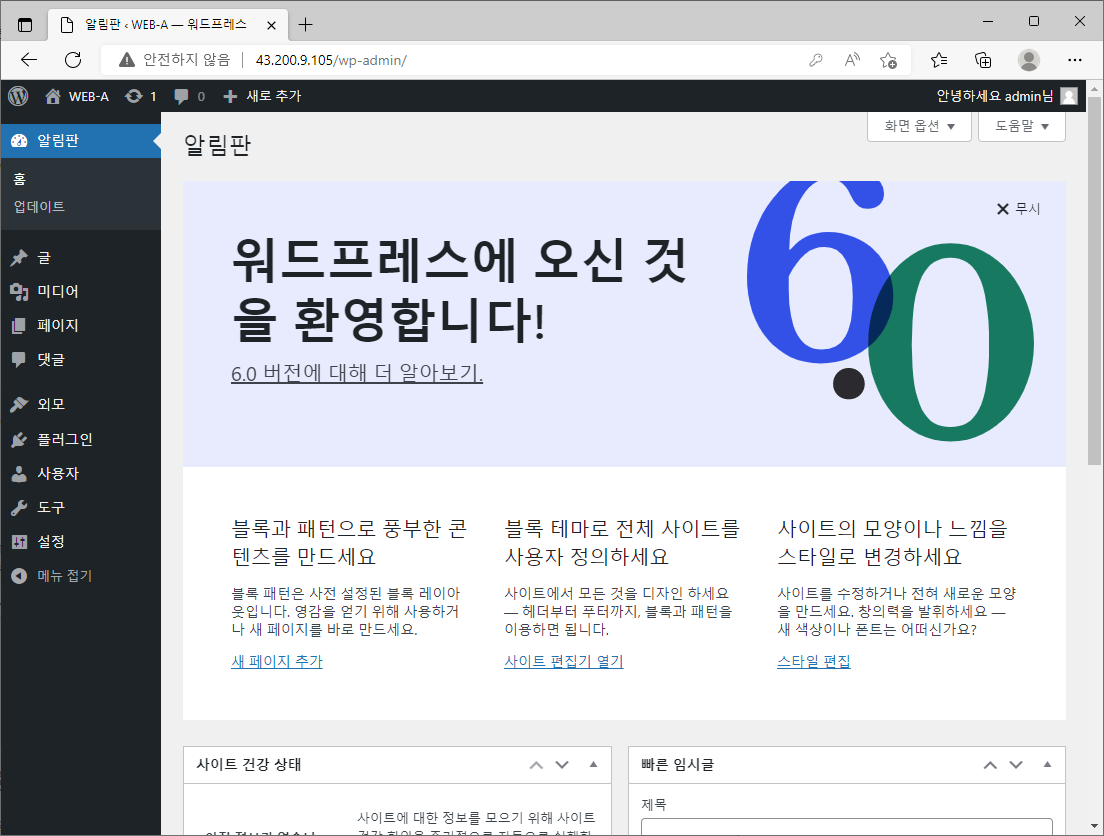The height and width of the screenshot is (836, 1104).
Task: Click the saved password key icon
Action: tap(816, 61)
